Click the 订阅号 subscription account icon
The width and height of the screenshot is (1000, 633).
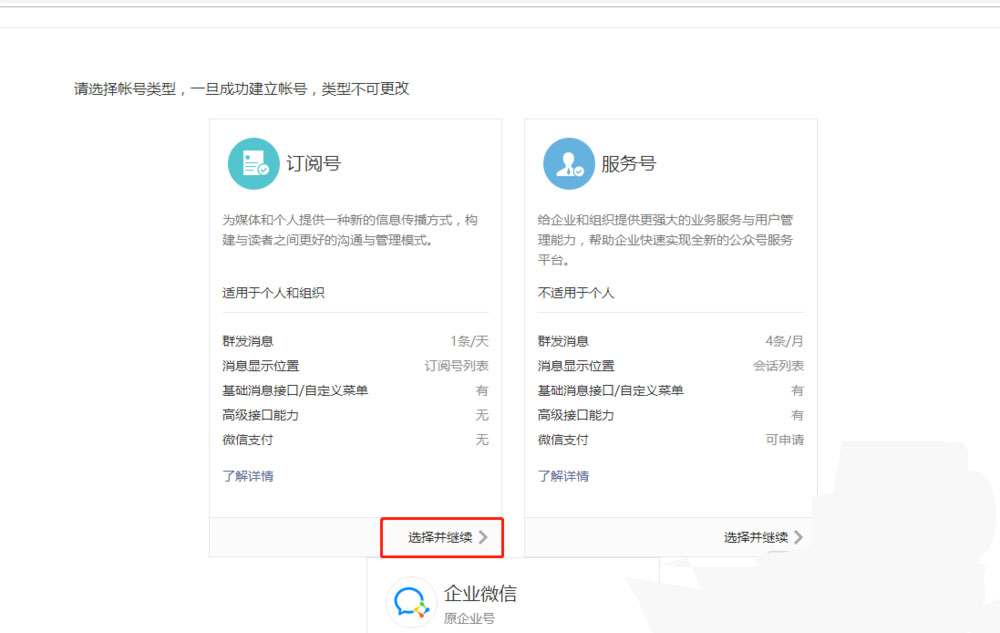253,162
